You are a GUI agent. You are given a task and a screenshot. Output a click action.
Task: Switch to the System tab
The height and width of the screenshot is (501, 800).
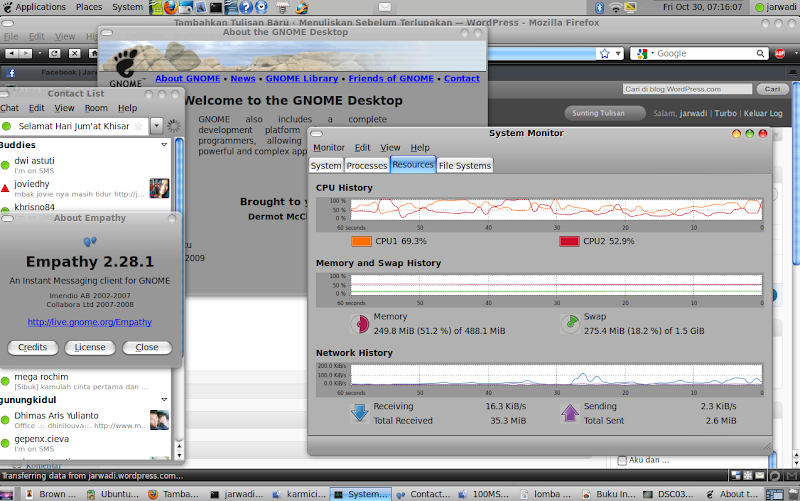326,165
